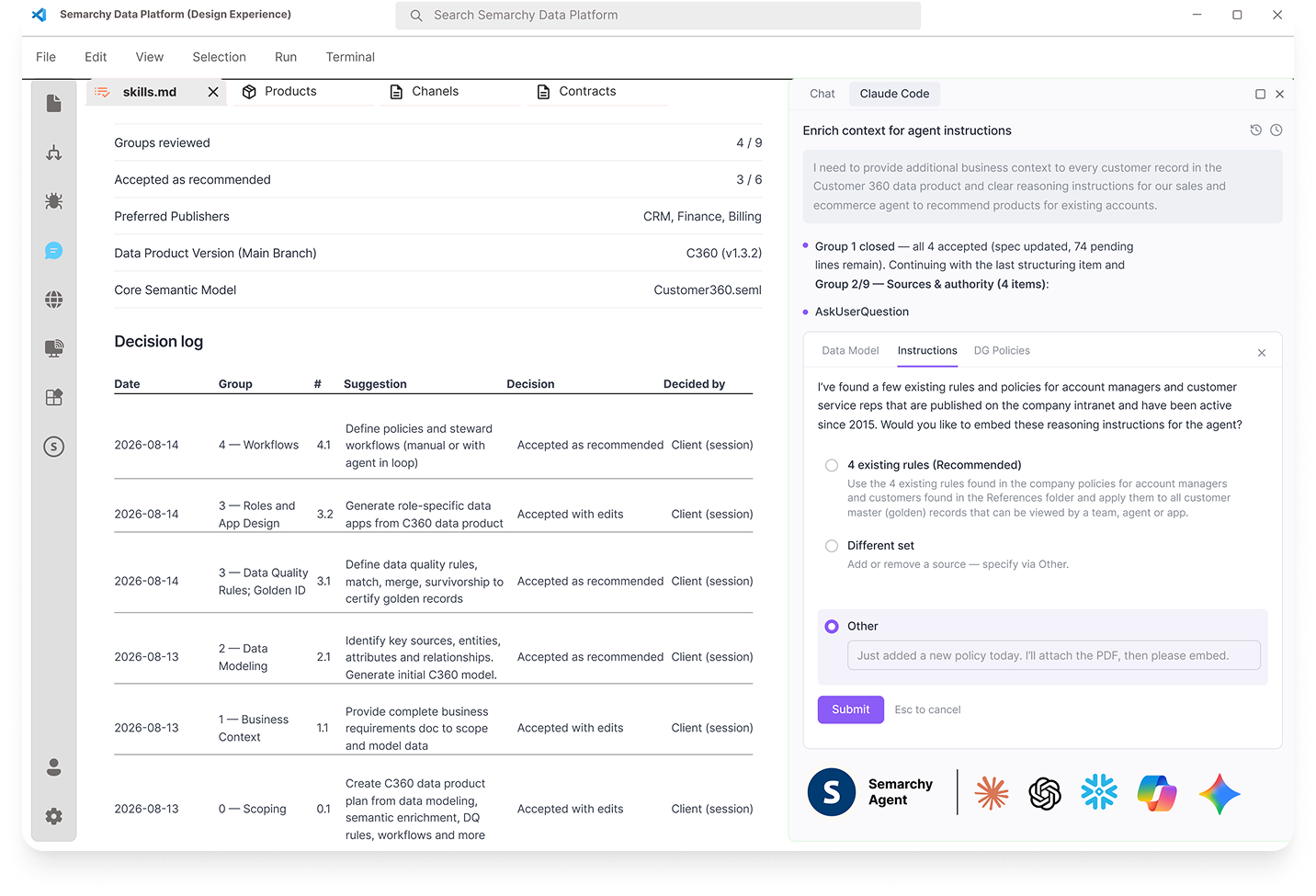Open the DG Policies tab
The image size is (1316, 896).
coord(1002,351)
